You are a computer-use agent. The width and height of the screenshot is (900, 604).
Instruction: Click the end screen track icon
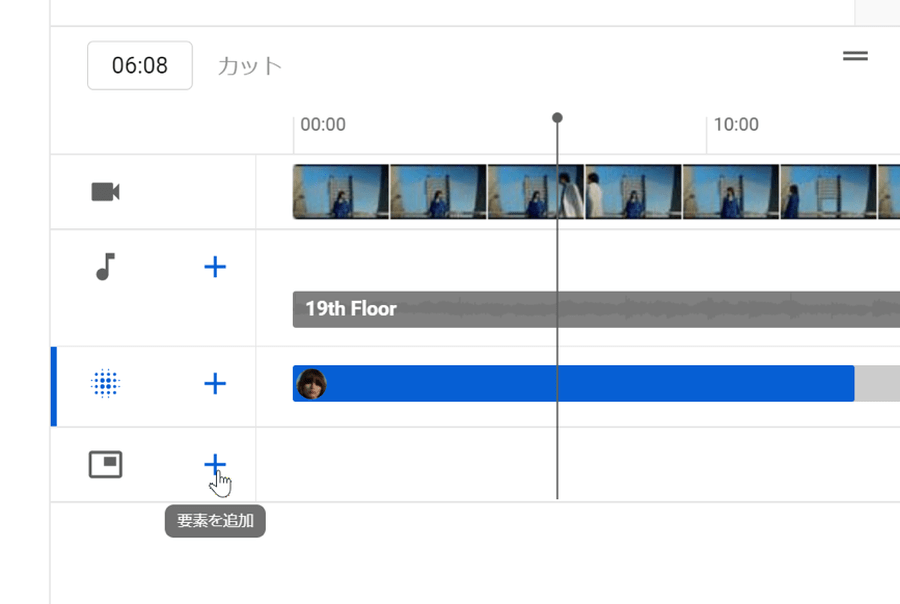pyautogui.click(x=105, y=464)
